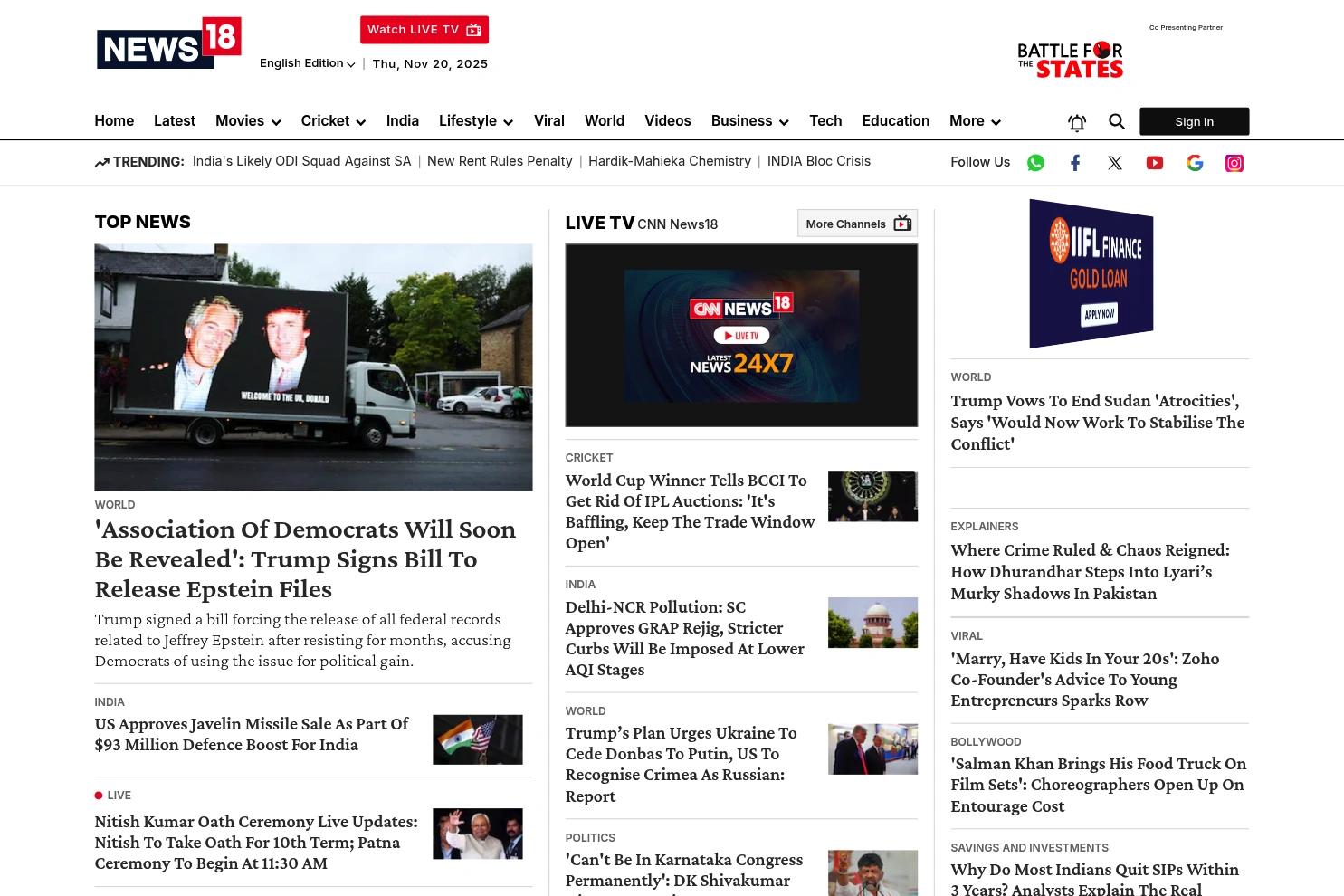Viewport: 1344px width, 896px height.
Task: Open the Dhurandhar Lyari explainer headline
Action: coord(1090,571)
